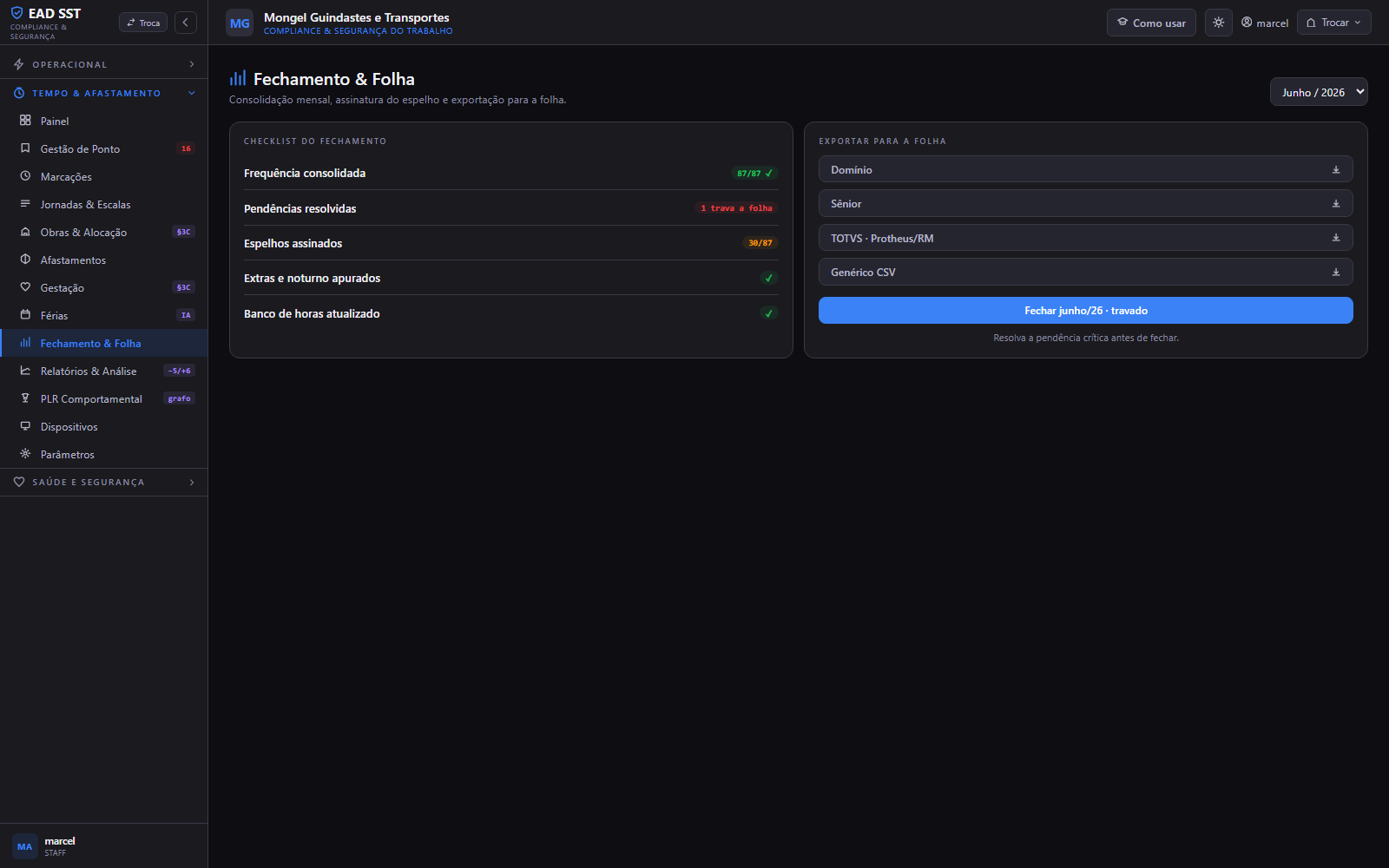
Task: Open Afastamentos in sidebar
Action: click(x=104, y=260)
